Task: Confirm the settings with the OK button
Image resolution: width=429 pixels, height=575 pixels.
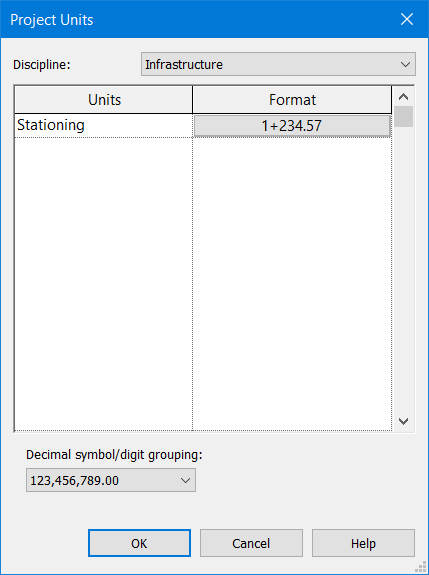Action: (x=139, y=543)
